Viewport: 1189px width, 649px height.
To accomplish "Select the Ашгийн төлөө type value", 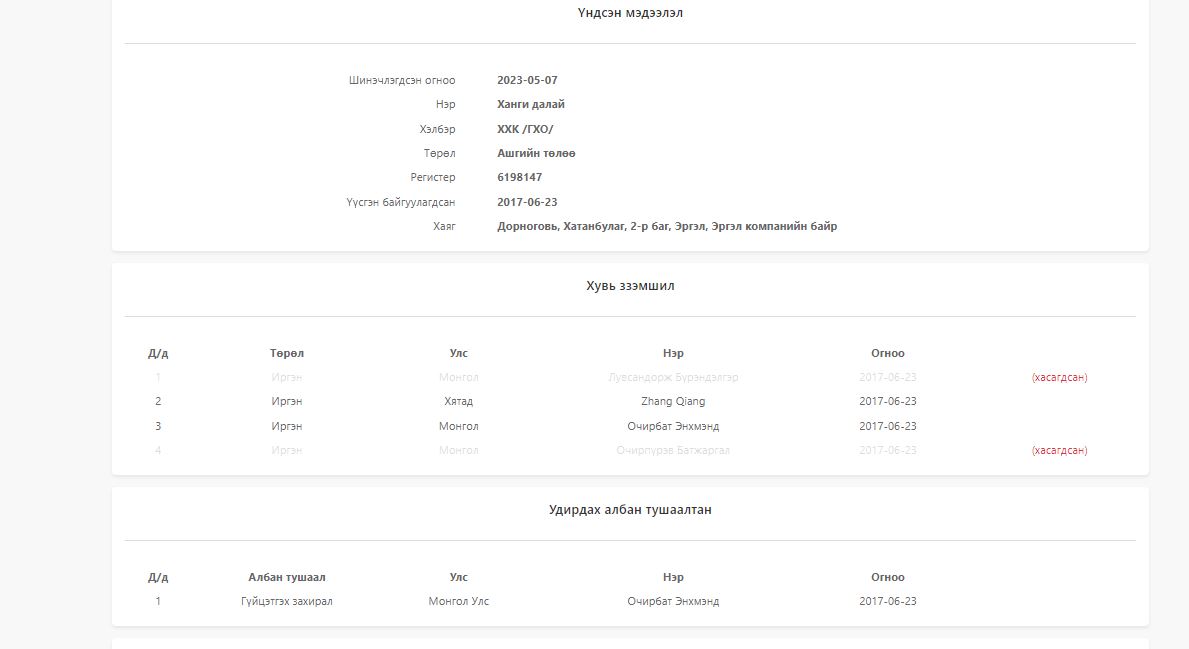I will pyautogui.click(x=536, y=154).
